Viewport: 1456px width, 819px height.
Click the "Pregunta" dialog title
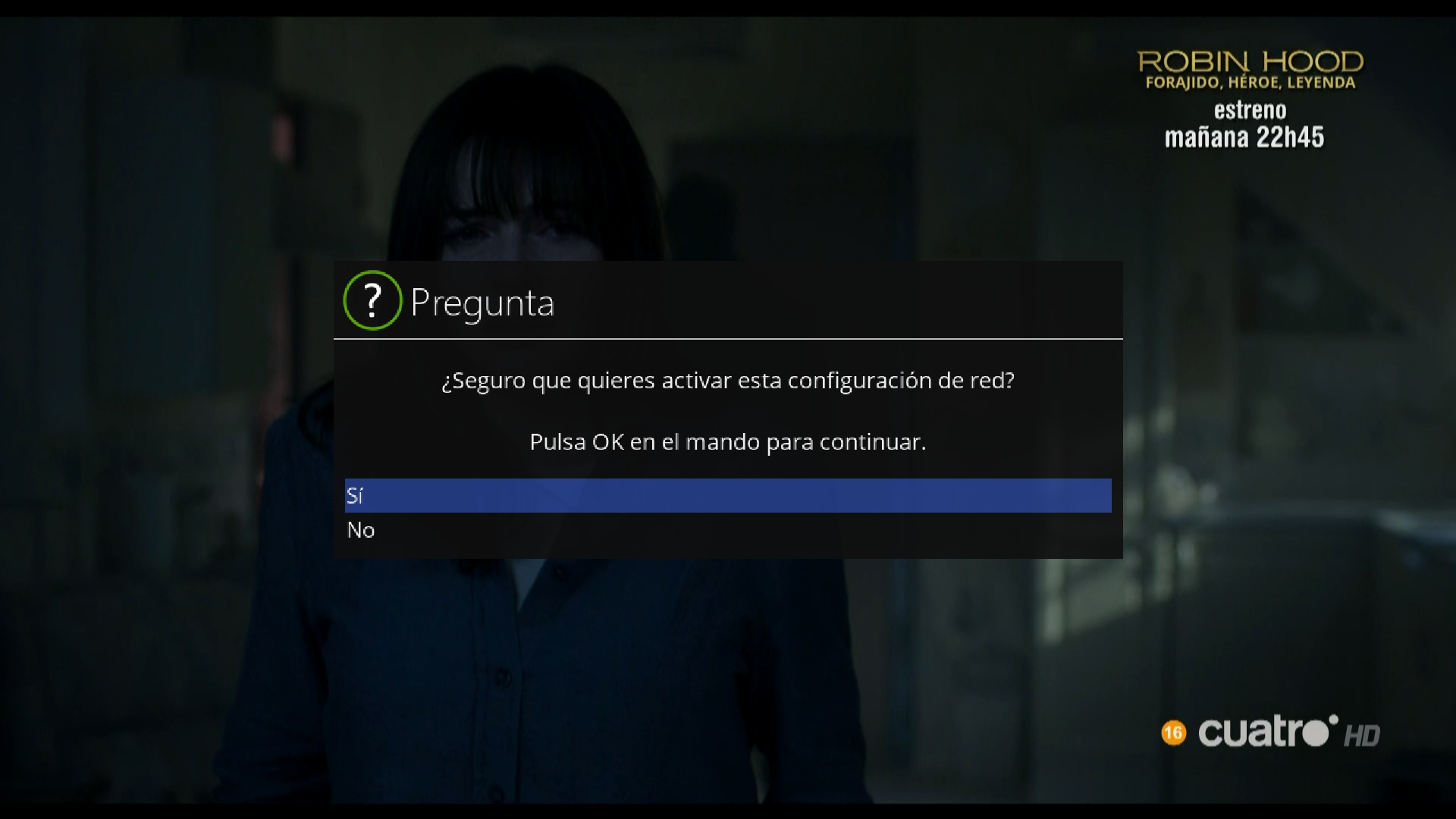pyautogui.click(x=482, y=303)
